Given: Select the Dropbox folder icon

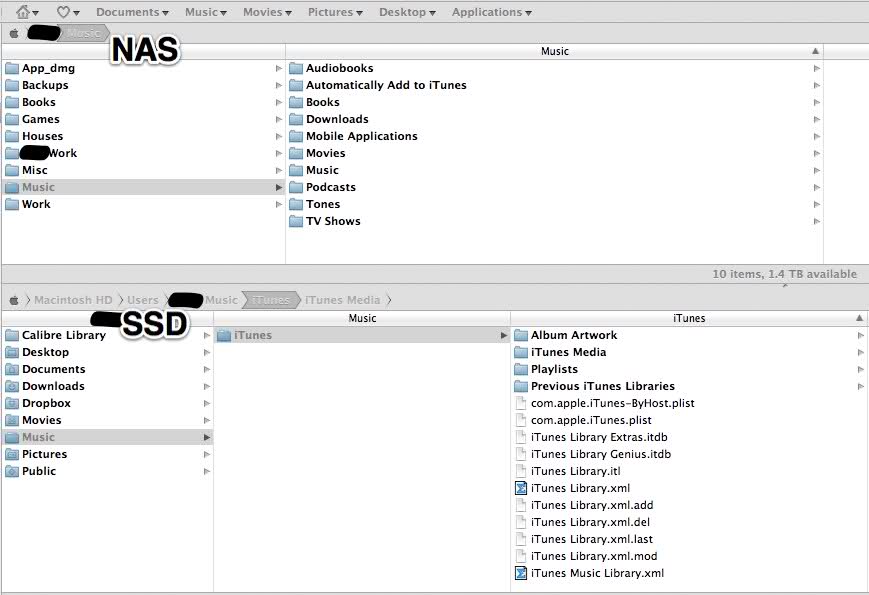Looking at the screenshot, I should (12, 403).
